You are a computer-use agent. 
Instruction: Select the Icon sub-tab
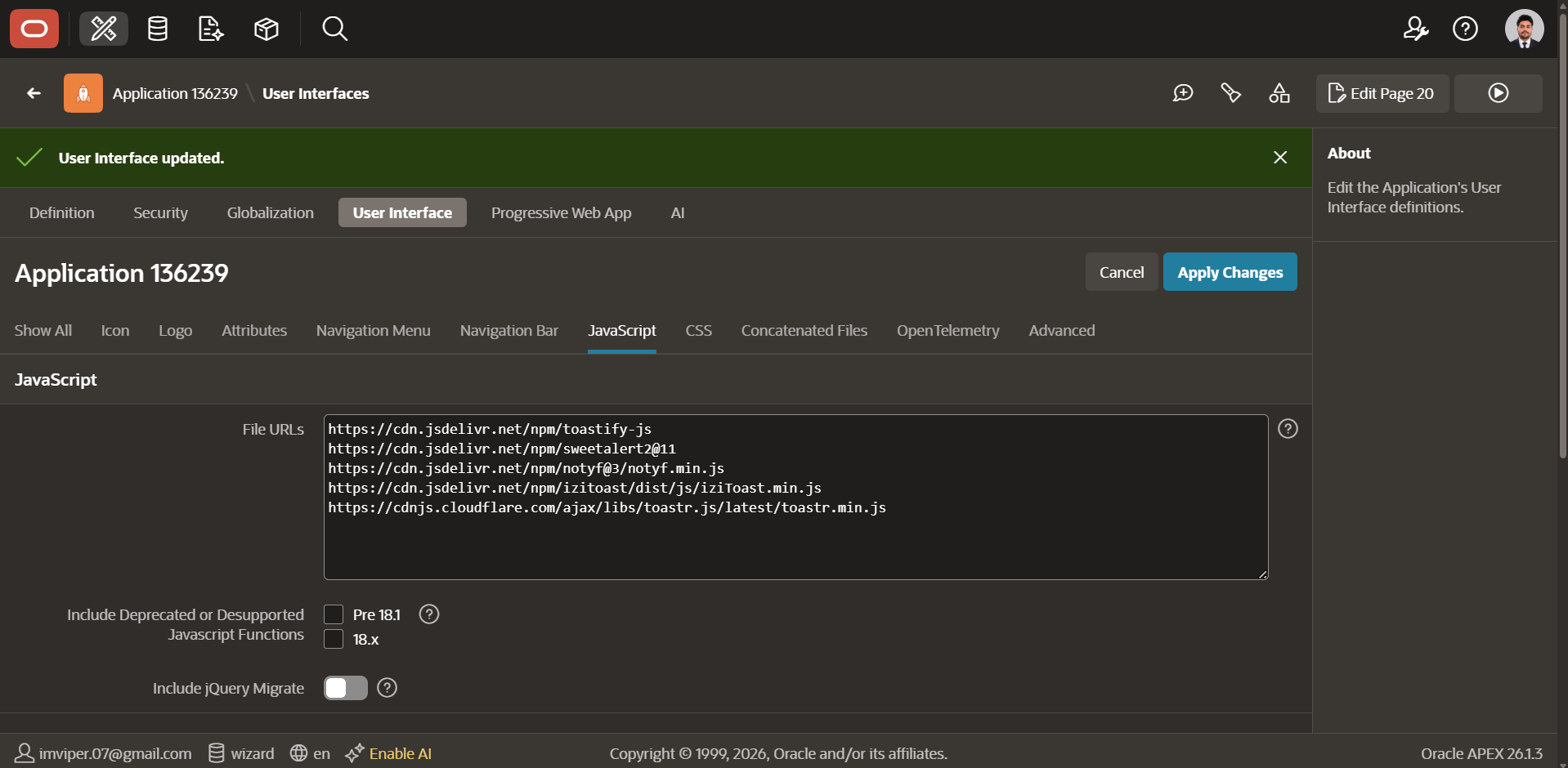click(x=115, y=330)
